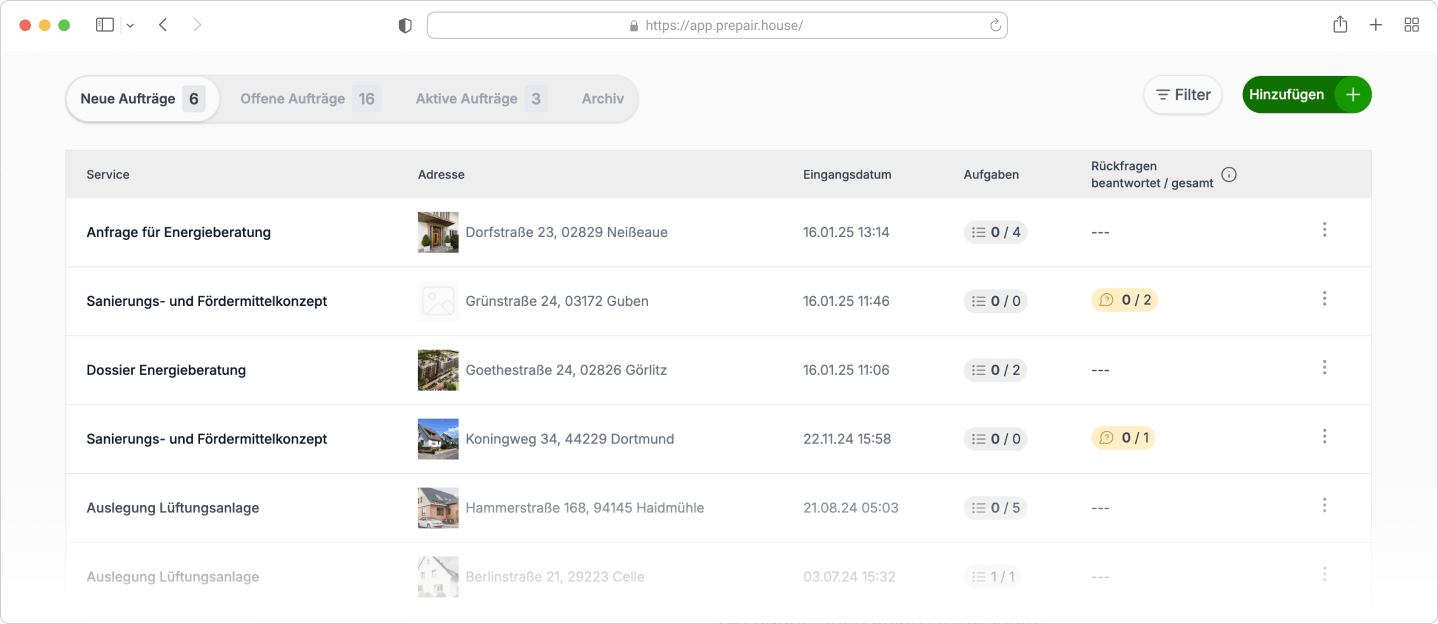Screen dimensions: 1438x624
Task: Click the Hinzufügen button
Action: pos(1307,95)
